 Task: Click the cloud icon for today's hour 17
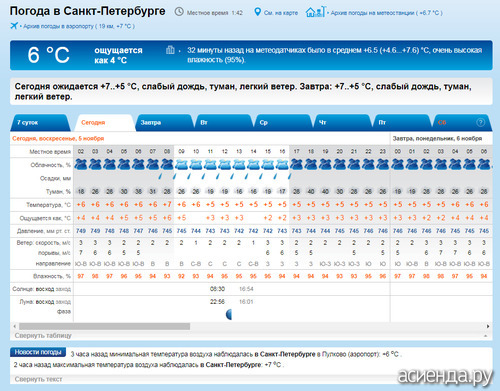(296, 164)
